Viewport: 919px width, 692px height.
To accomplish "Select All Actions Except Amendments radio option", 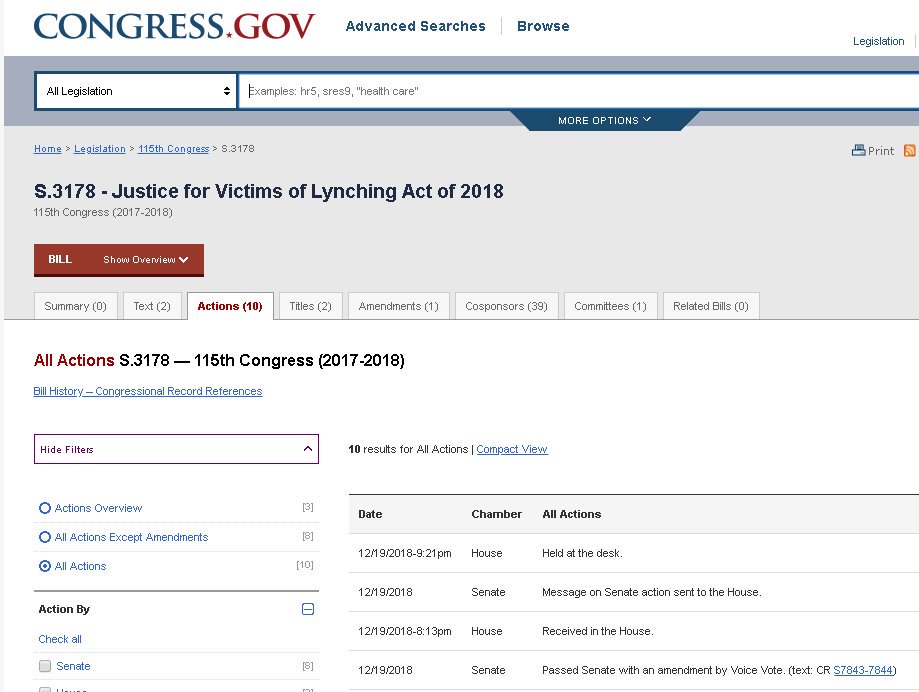I will coord(45,537).
